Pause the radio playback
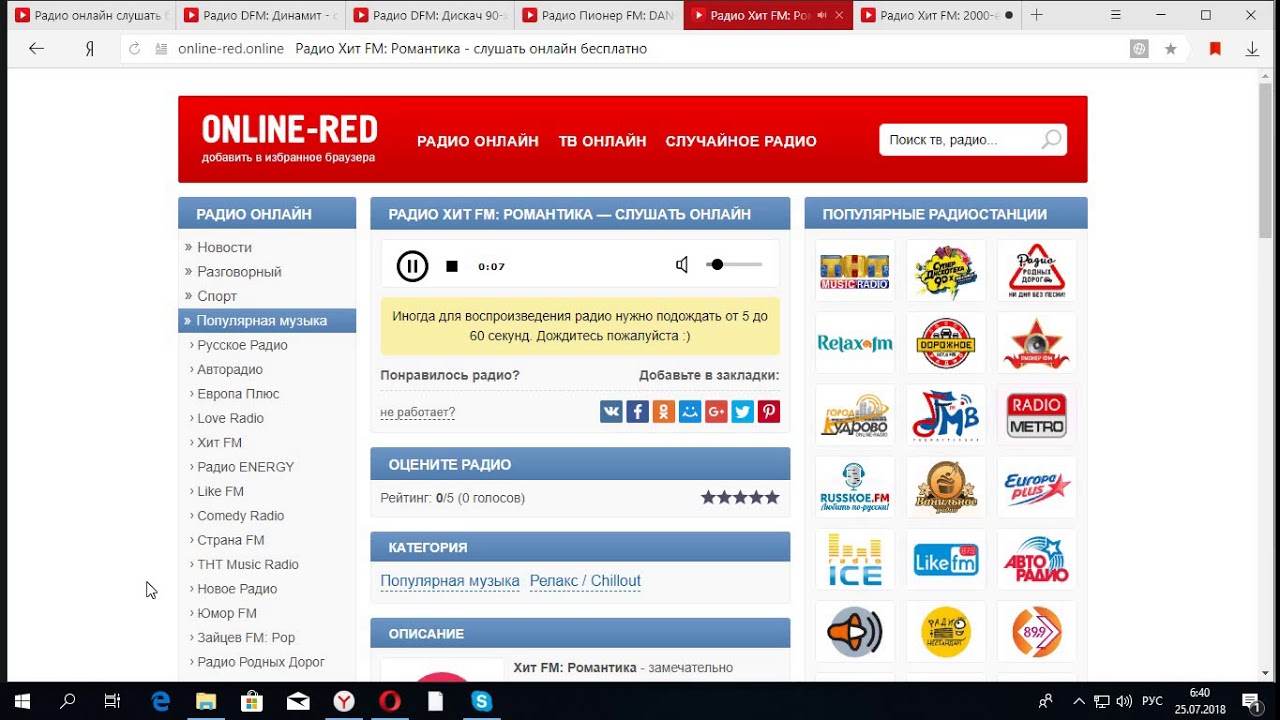This screenshot has height=720, width=1280. (412, 266)
